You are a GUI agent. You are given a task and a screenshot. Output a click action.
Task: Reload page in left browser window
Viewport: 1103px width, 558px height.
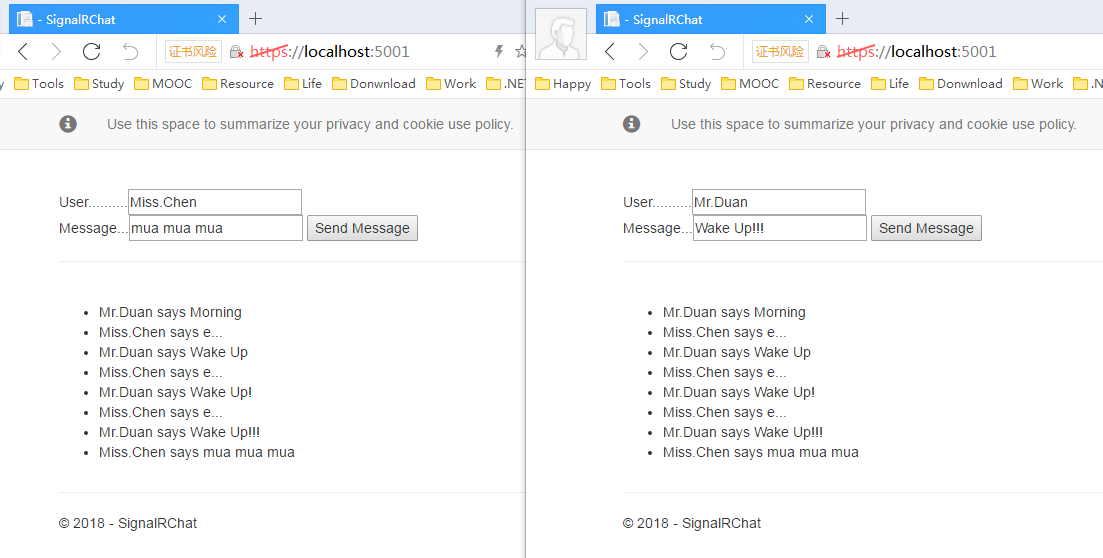click(x=91, y=51)
